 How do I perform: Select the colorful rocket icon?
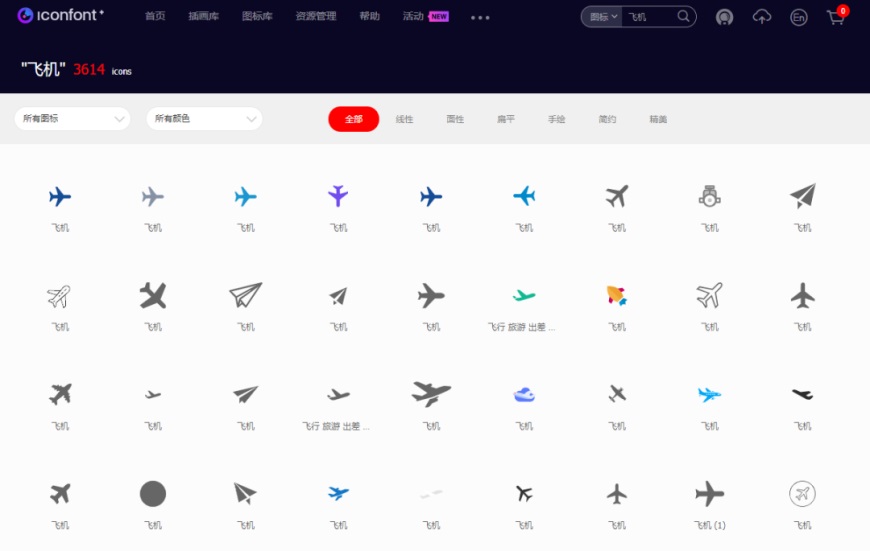(616, 295)
